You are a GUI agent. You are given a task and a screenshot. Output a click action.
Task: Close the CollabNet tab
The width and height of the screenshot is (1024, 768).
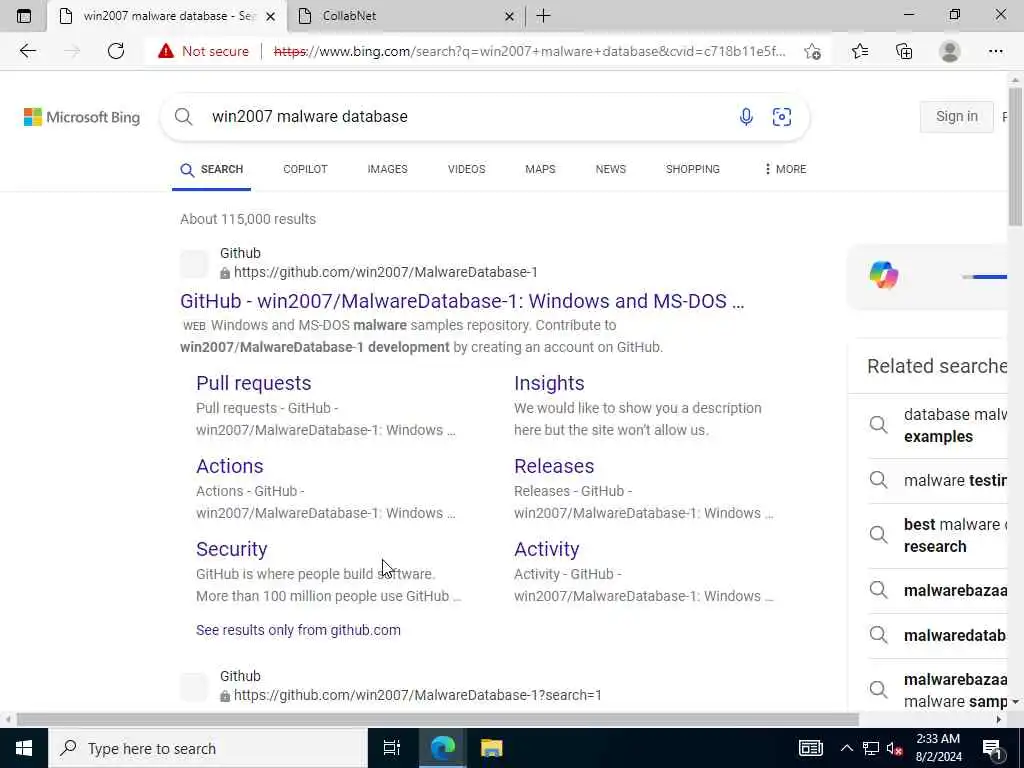pyautogui.click(x=509, y=16)
